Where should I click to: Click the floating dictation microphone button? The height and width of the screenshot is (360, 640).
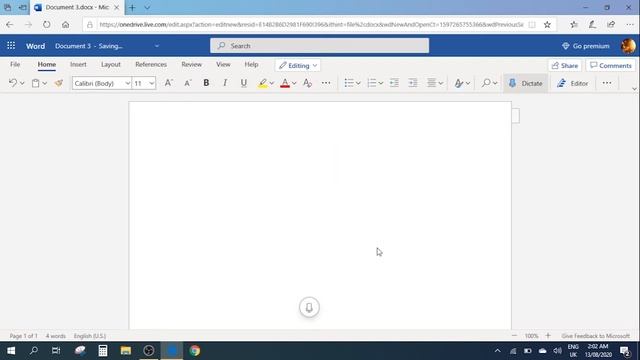click(x=309, y=307)
